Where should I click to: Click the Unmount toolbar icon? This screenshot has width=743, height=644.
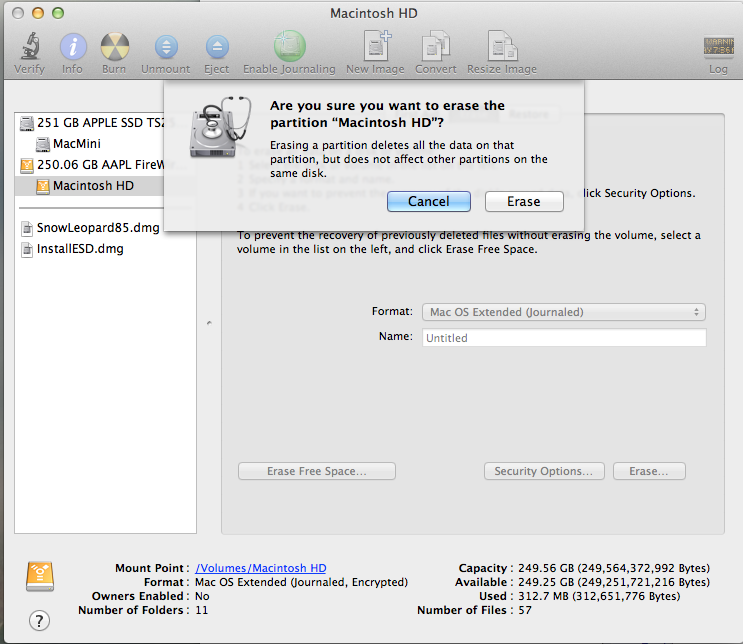point(166,47)
